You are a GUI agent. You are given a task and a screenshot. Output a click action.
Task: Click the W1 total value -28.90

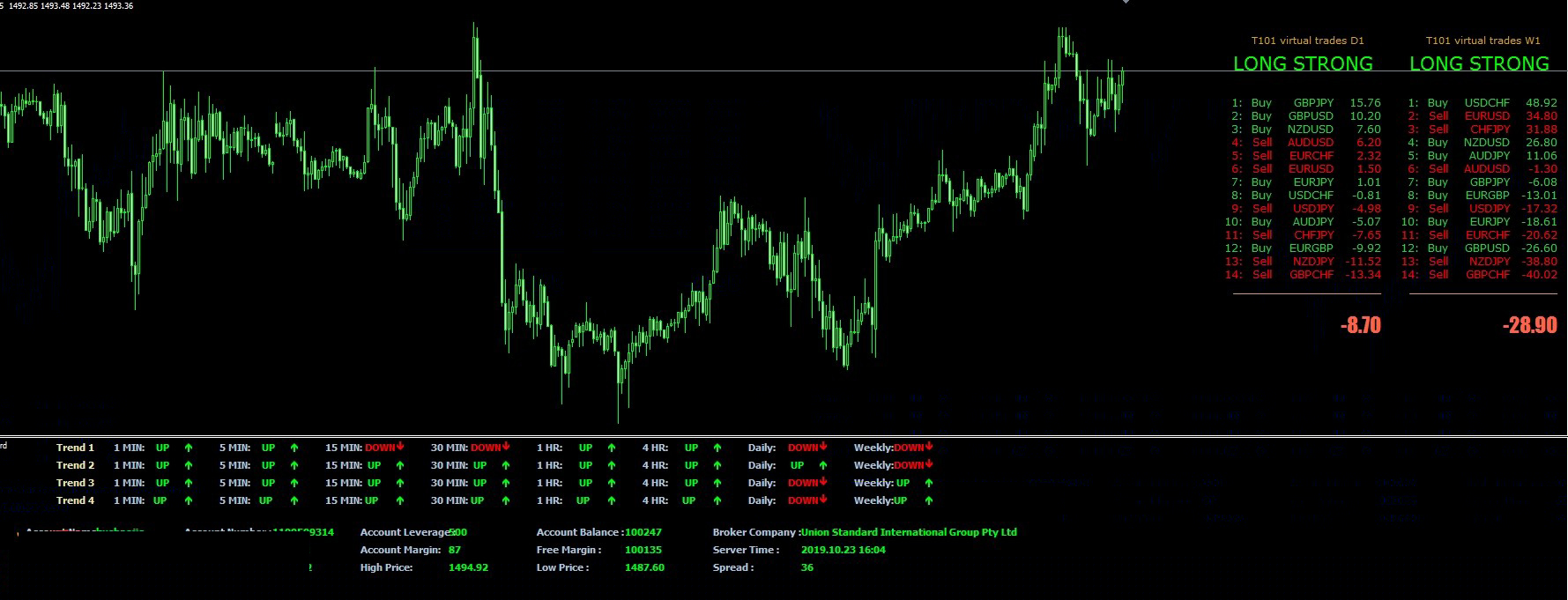[x=1530, y=325]
